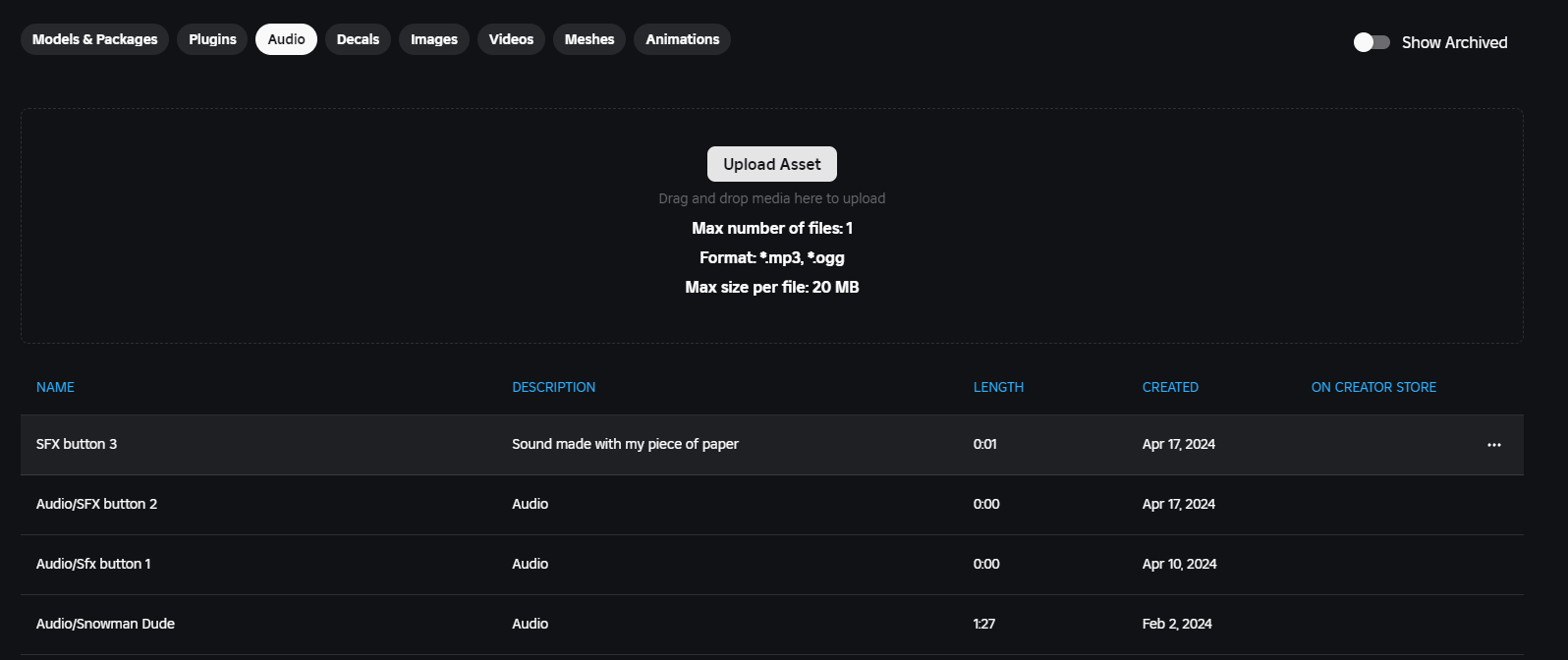The height and width of the screenshot is (660, 1568).
Task: Sort by the LENGTH column header
Action: pyautogui.click(x=998, y=387)
